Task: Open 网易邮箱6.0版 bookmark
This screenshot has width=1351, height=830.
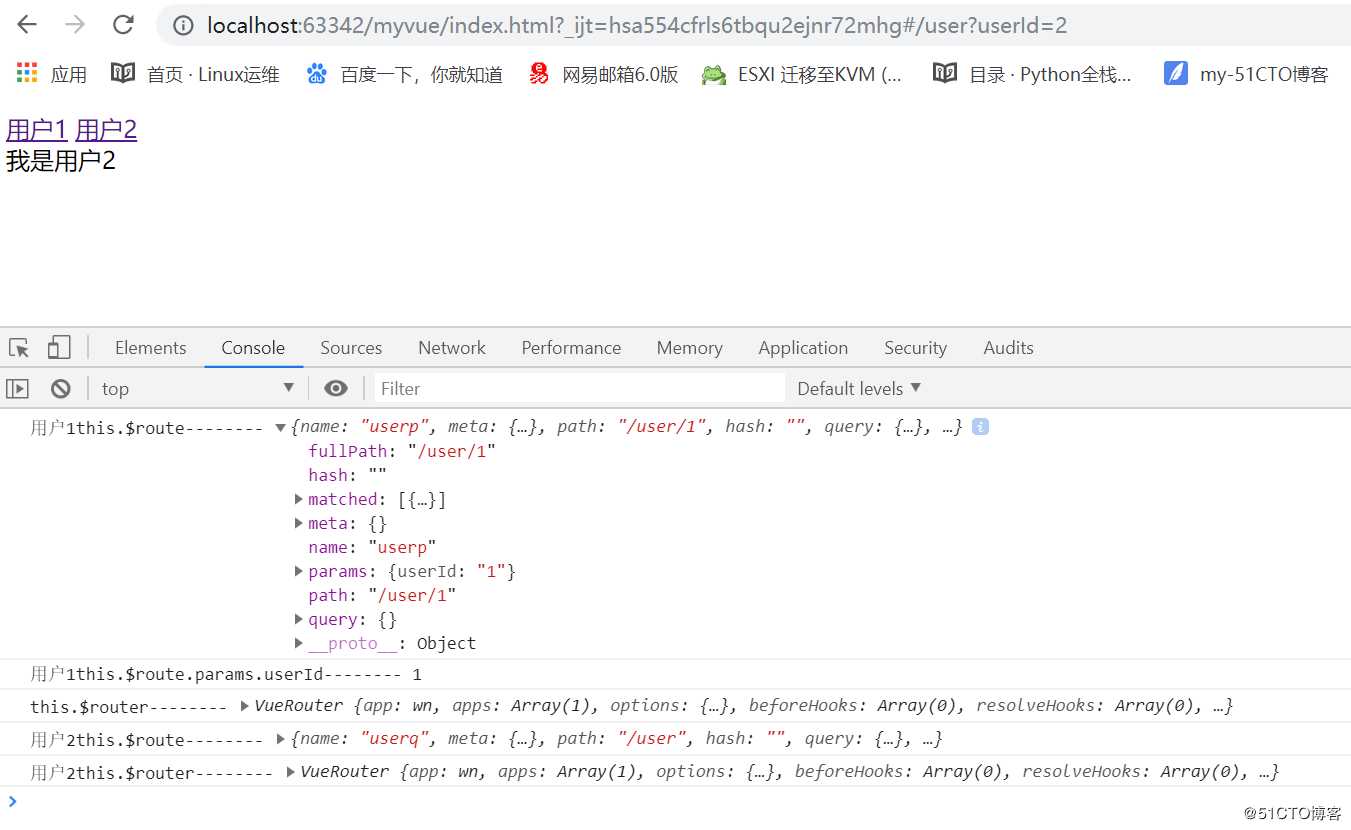Action: click(603, 74)
